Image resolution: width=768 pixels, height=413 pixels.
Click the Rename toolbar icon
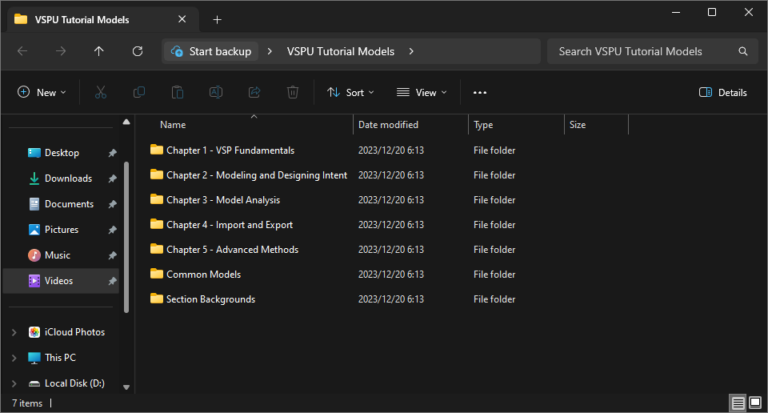[x=215, y=92]
